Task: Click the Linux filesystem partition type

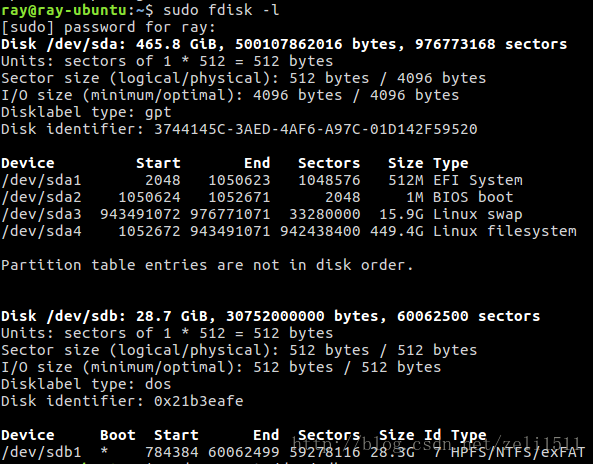Action: tap(505, 231)
